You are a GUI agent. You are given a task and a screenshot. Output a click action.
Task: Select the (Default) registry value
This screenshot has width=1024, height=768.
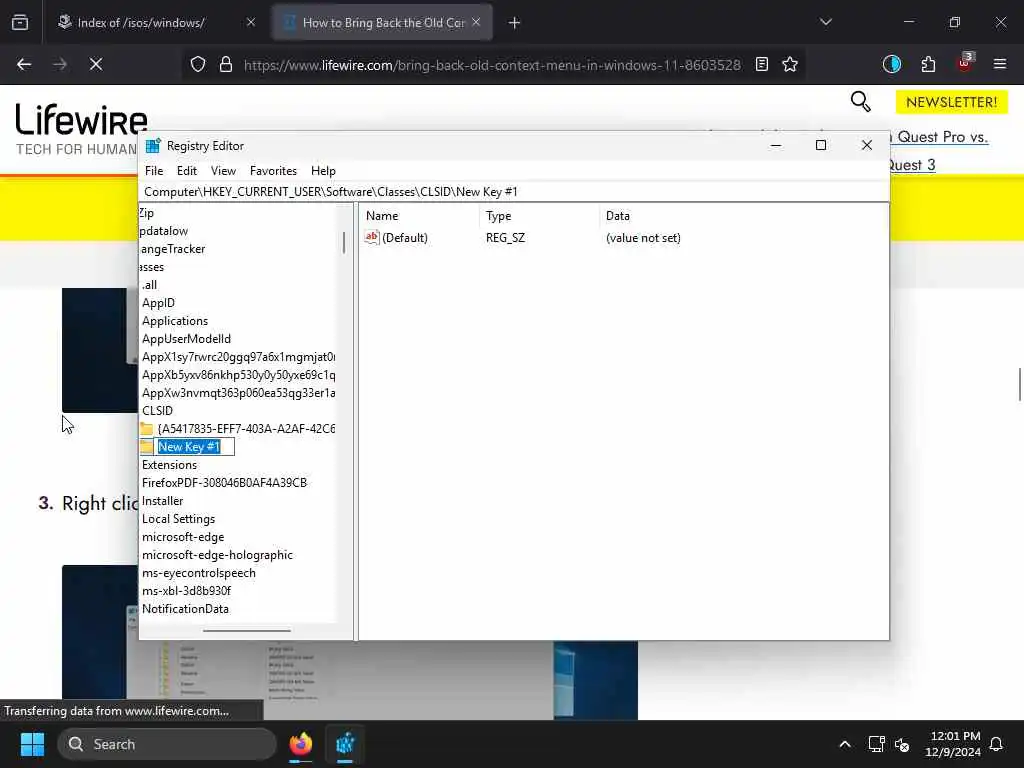pyautogui.click(x=396, y=238)
